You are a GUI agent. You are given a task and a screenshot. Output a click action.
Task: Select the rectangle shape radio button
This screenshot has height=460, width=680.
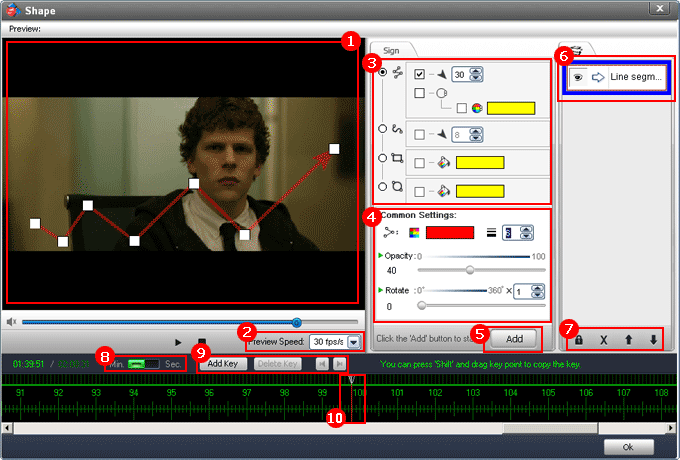point(382,158)
